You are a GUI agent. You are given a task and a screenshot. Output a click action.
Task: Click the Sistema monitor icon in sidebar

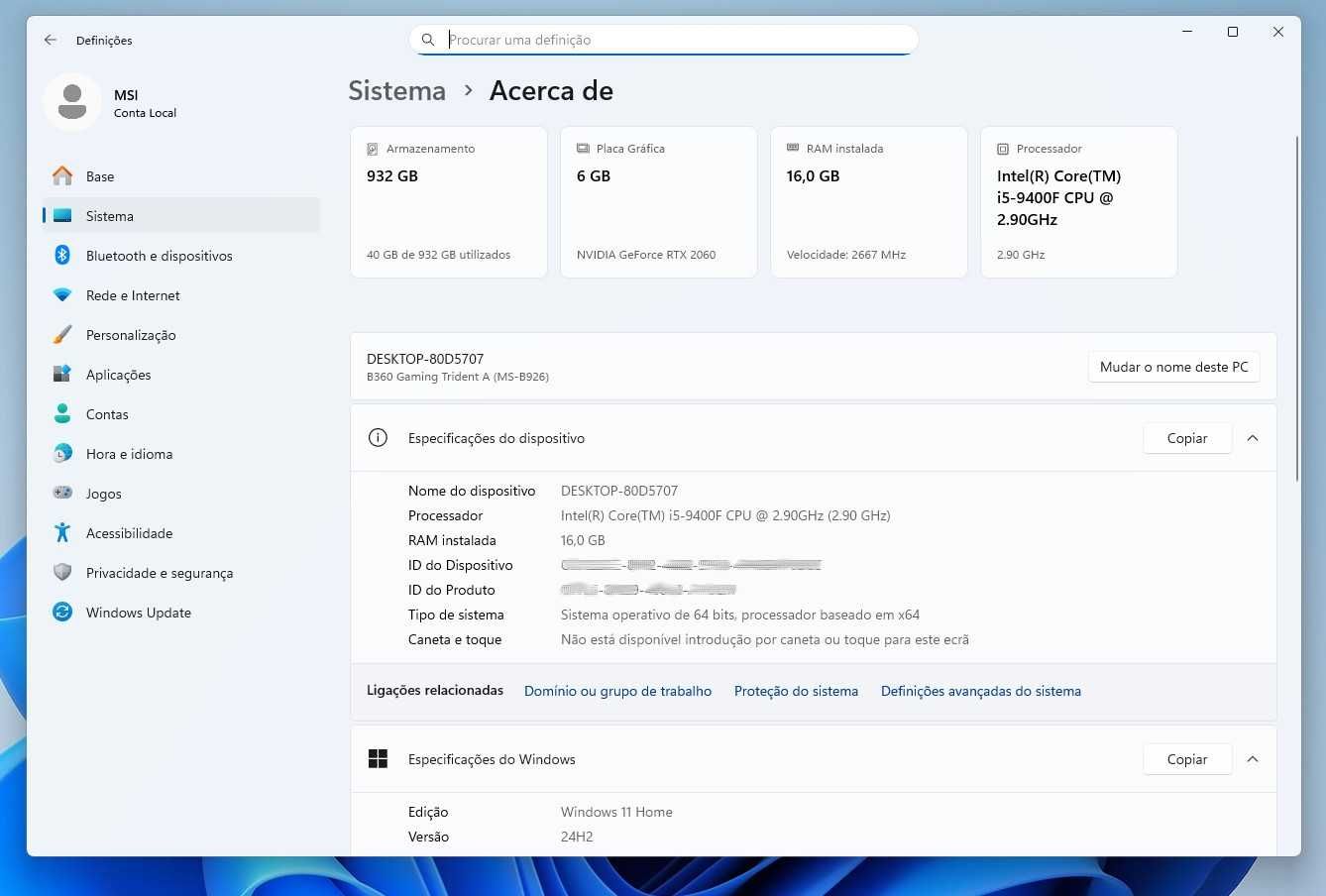coord(62,216)
